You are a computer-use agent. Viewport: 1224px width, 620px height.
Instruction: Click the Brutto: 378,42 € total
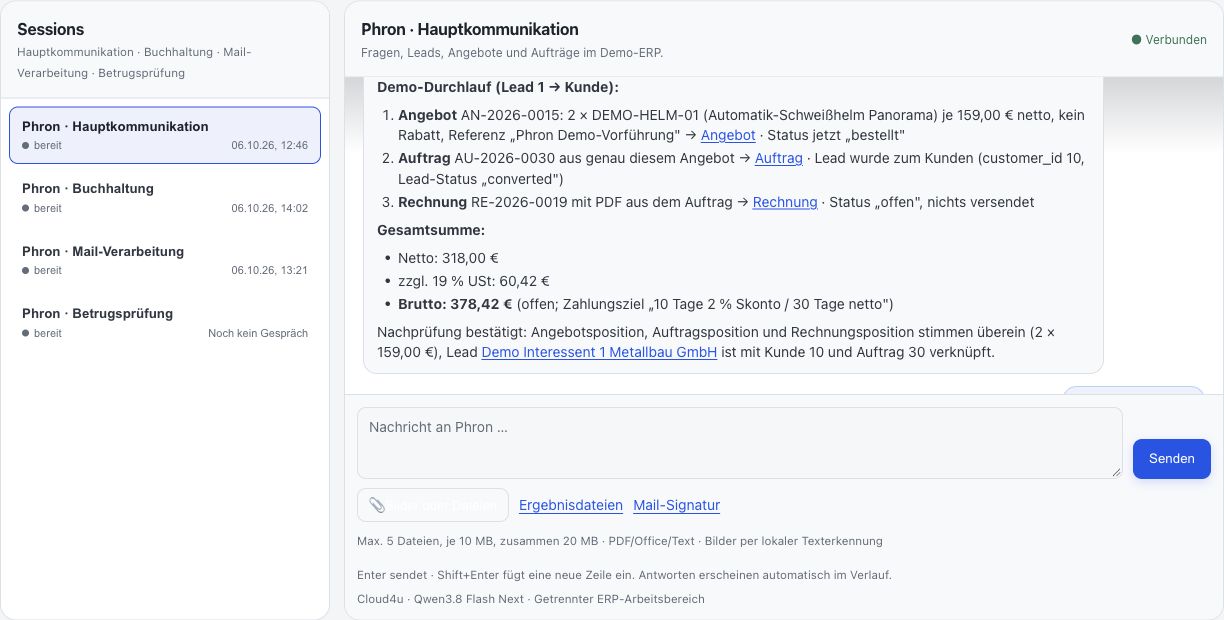pyautogui.click(x=455, y=304)
